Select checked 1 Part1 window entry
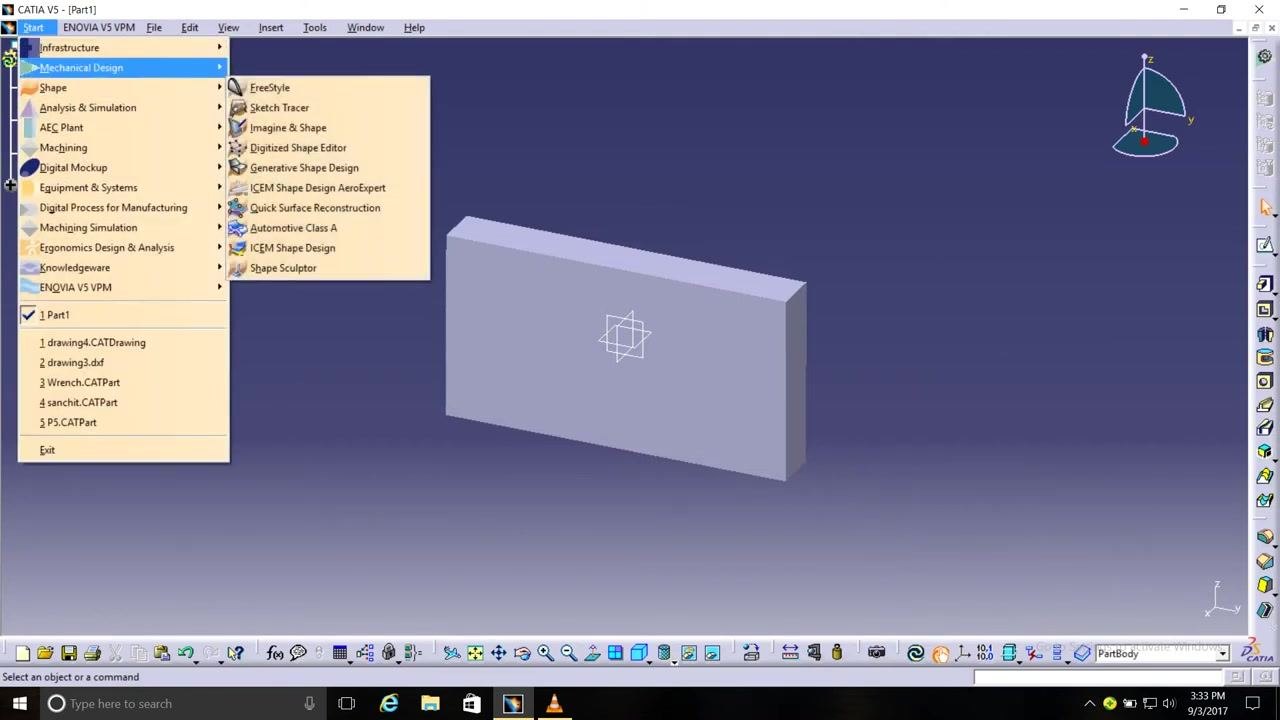The height and width of the screenshot is (720, 1280). [x=124, y=315]
